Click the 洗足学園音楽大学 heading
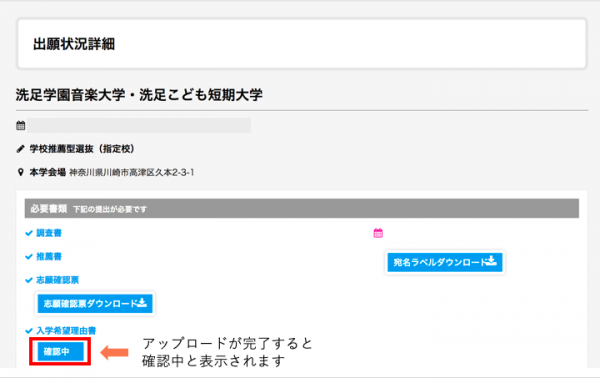Image resolution: width=600 pixels, height=378 pixels. [x=139, y=95]
